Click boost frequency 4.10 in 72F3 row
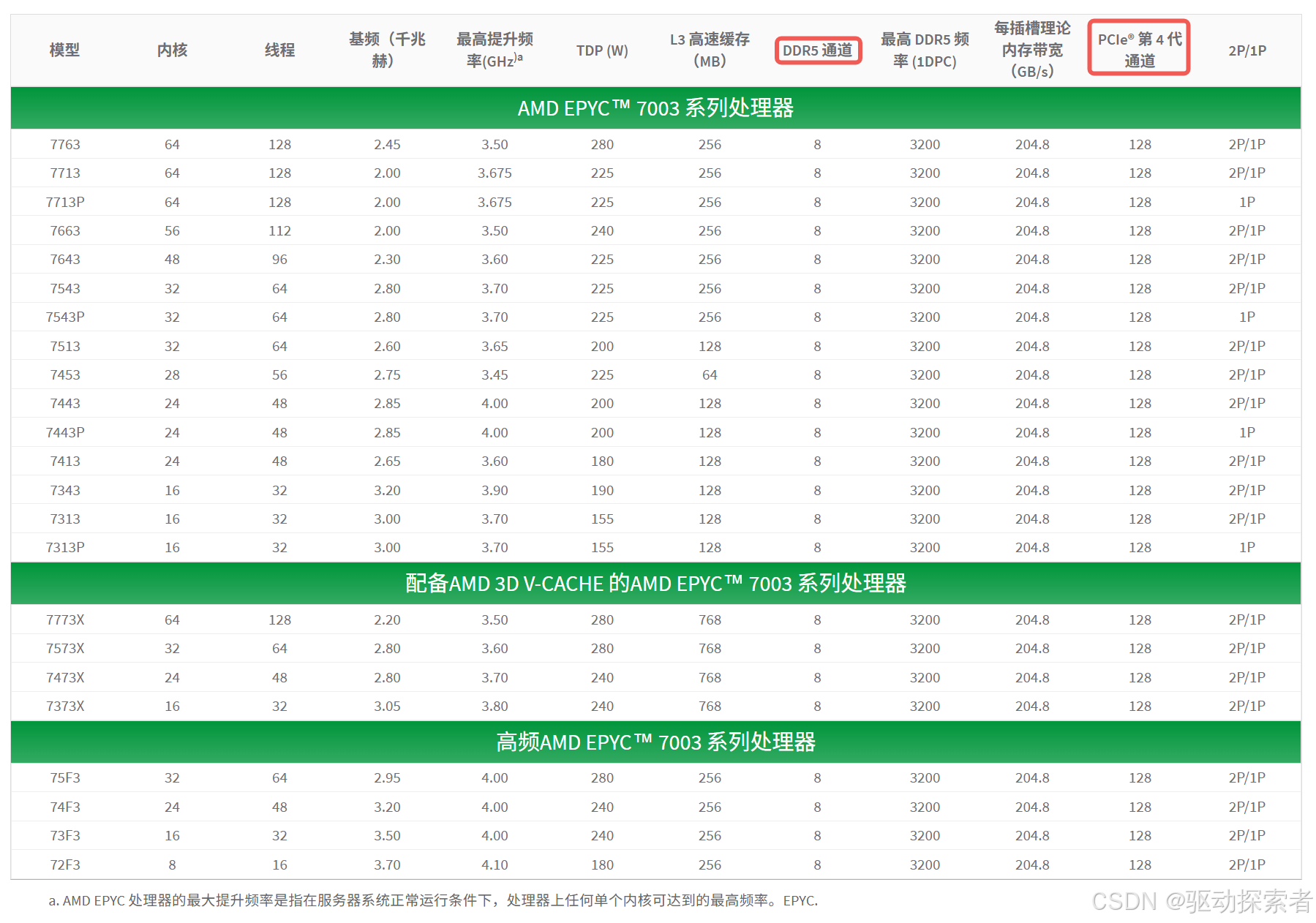Screen dimensions: 1316x923 tap(495, 865)
